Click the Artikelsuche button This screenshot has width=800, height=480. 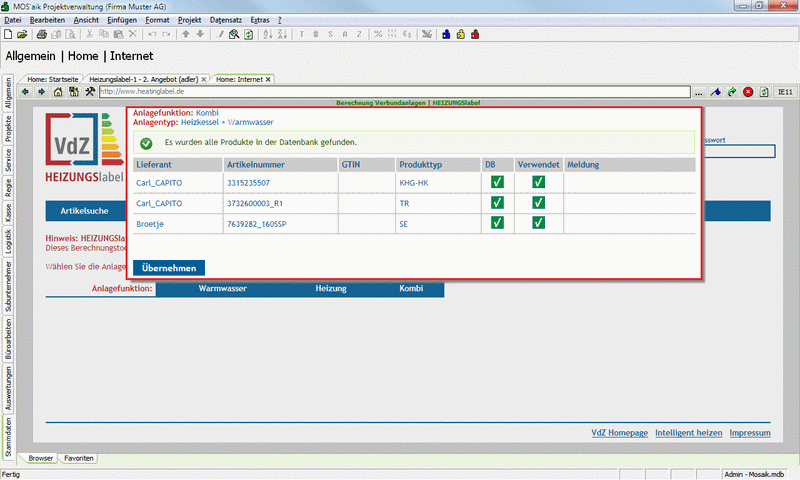(85, 211)
